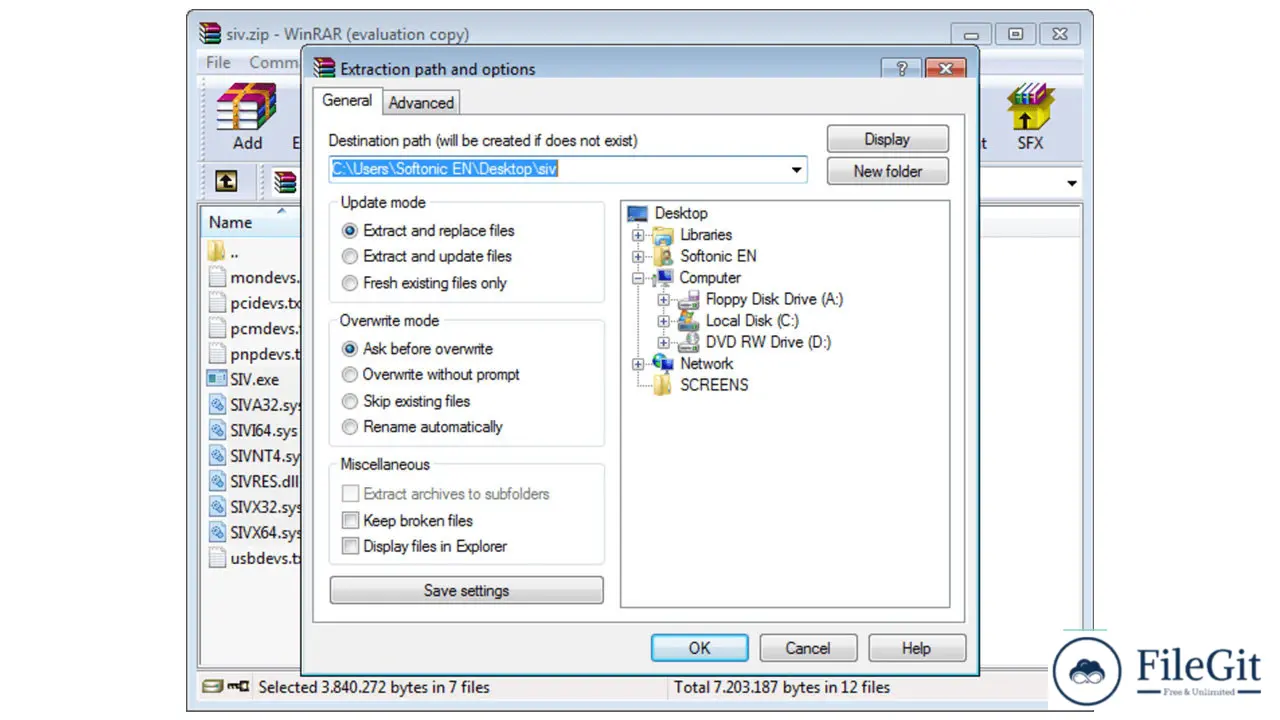
Task: Select Extract and replace files option
Action: pyautogui.click(x=350, y=231)
